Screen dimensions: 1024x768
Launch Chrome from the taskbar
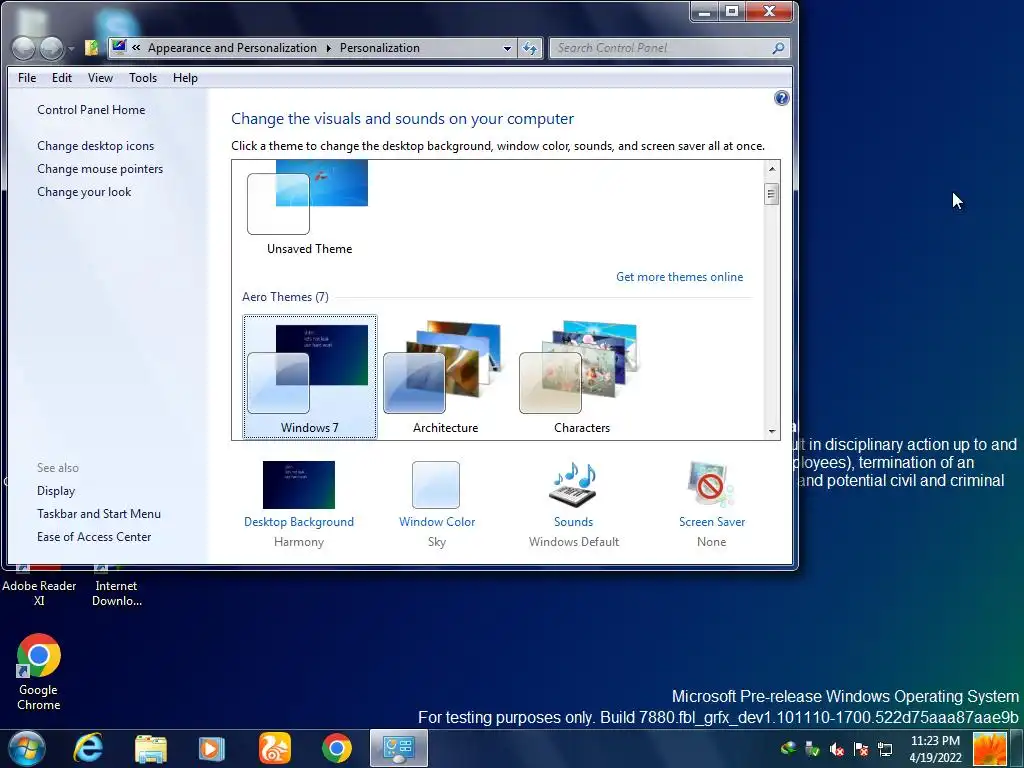(x=337, y=748)
